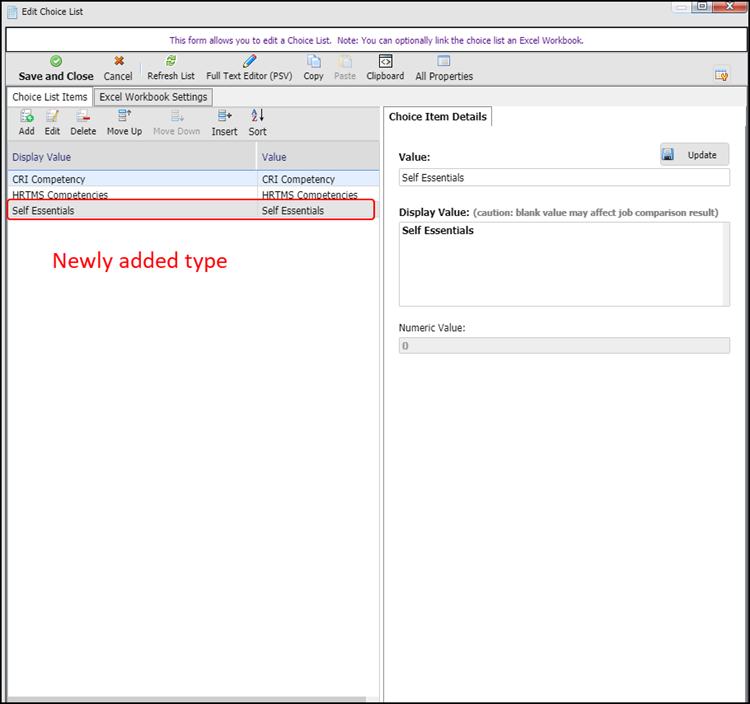Click the Save and Close icon
The height and width of the screenshot is (704, 750).
[56, 62]
